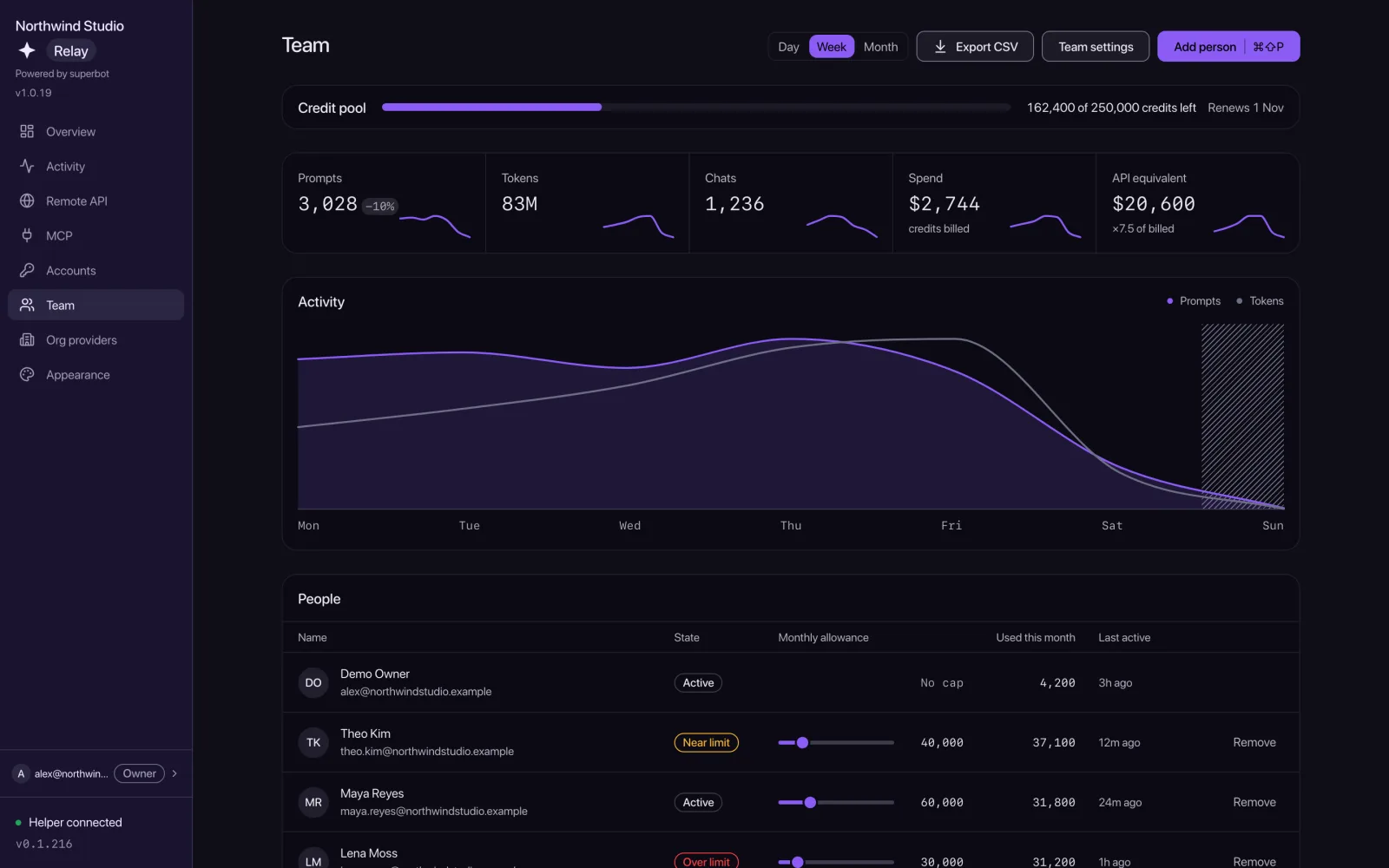The width and height of the screenshot is (1389, 868).
Task: Toggle the Prompts series in chart legend
Action: (1194, 301)
